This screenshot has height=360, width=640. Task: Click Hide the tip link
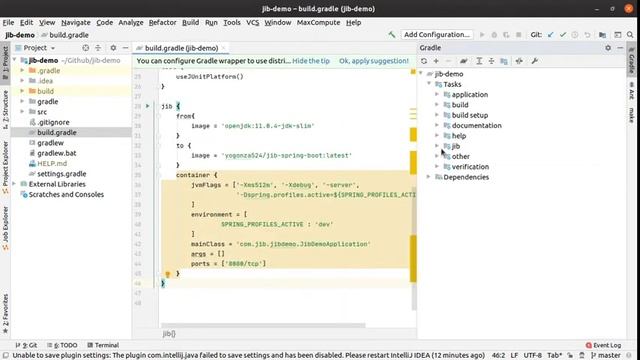pos(311,61)
